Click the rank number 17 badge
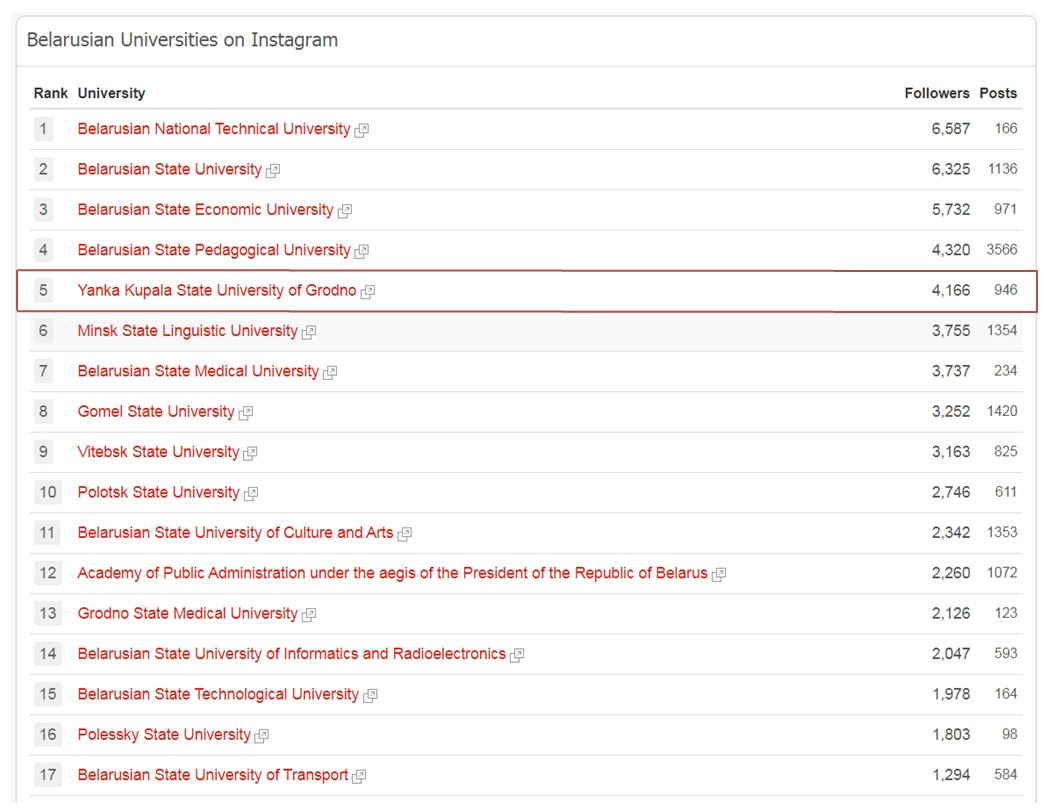The width and height of the screenshot is (1045, 811). [47, 775]
